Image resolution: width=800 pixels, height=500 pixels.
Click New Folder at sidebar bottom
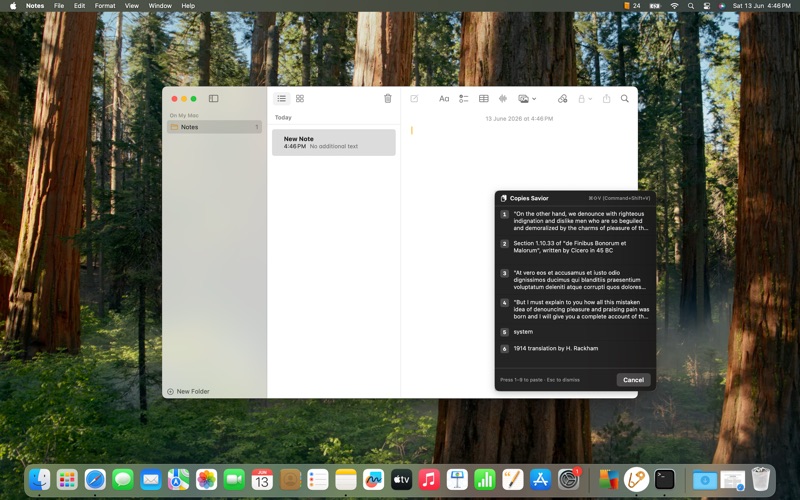[188, 391]
